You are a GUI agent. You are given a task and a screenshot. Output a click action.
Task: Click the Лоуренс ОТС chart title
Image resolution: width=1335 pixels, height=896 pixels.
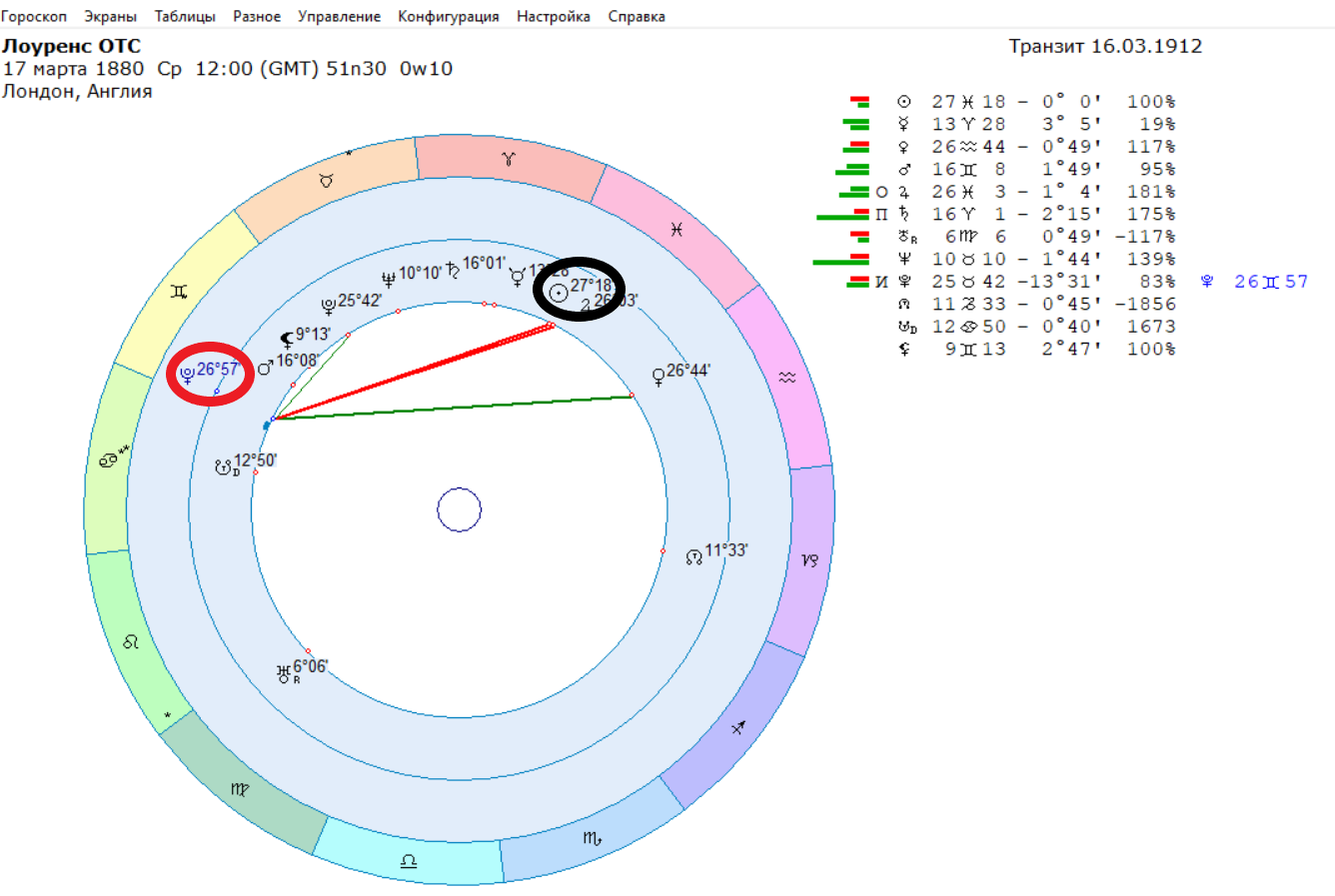[x=71, y=46]
